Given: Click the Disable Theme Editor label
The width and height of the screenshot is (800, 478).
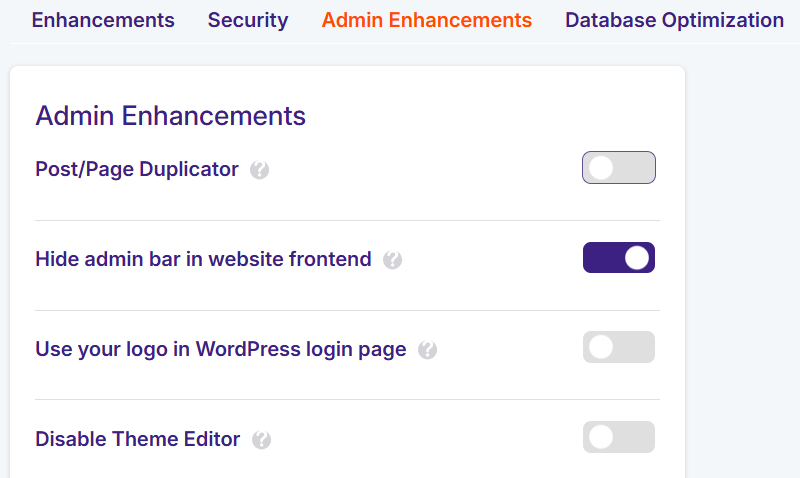Looking at the screenshot, I should [x=137, y=439].
